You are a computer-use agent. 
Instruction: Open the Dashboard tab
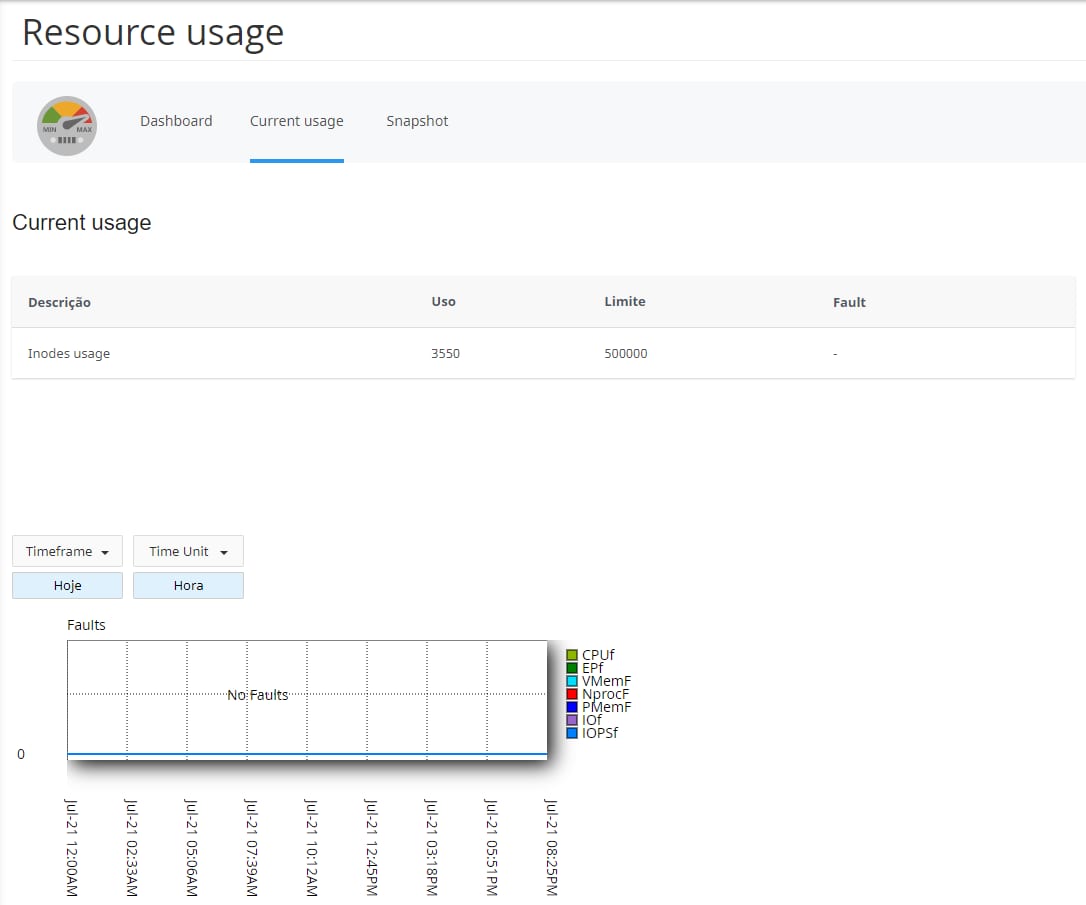176,121
